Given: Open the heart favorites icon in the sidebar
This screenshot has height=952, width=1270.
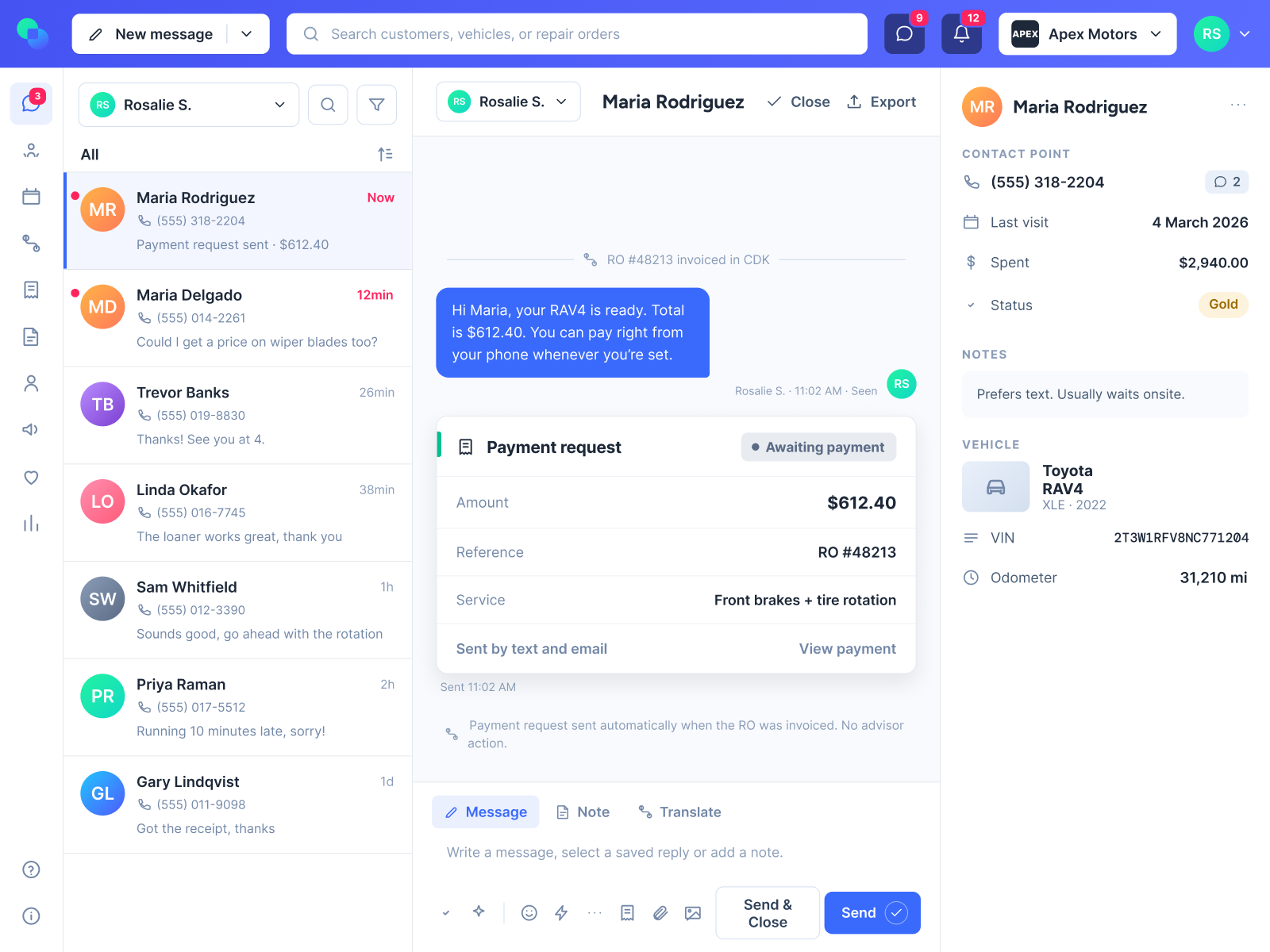Looking at the screenshot, I should tap(31, 477).
